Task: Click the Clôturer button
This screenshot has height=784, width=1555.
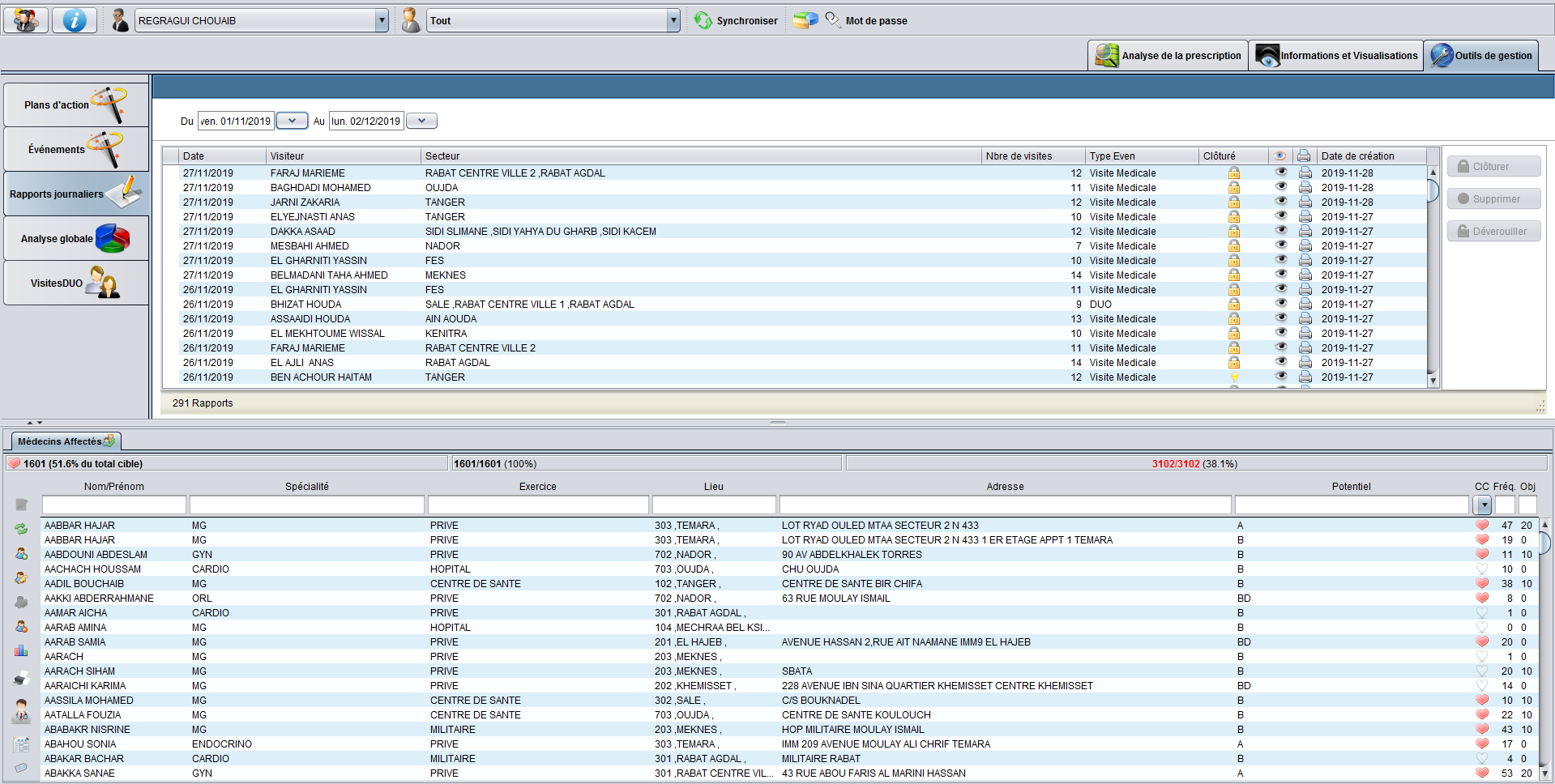Action: pyautogui.click(x=1493, y=166)
